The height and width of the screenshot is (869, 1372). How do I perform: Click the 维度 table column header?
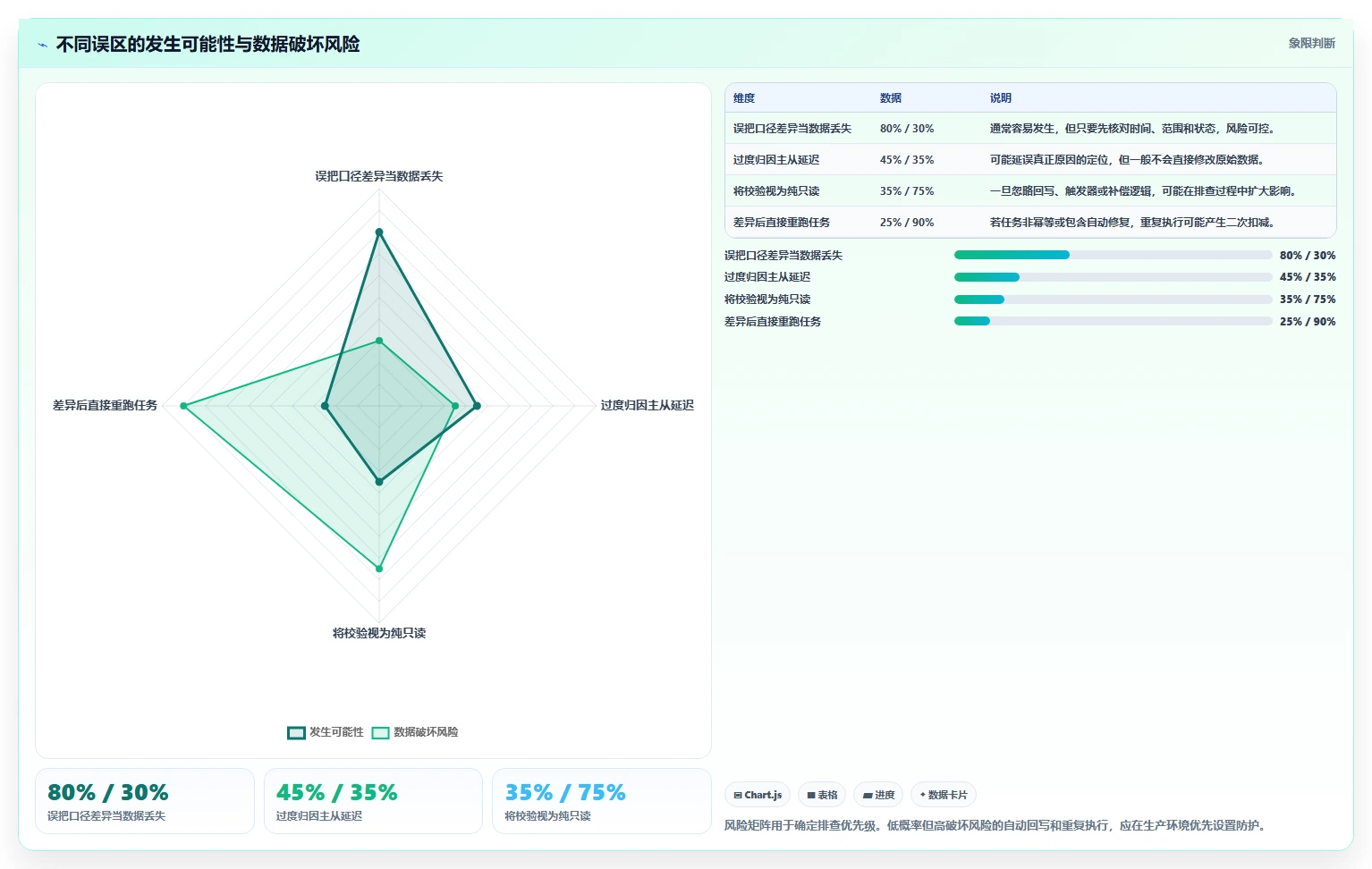click(x=744, y=98)
